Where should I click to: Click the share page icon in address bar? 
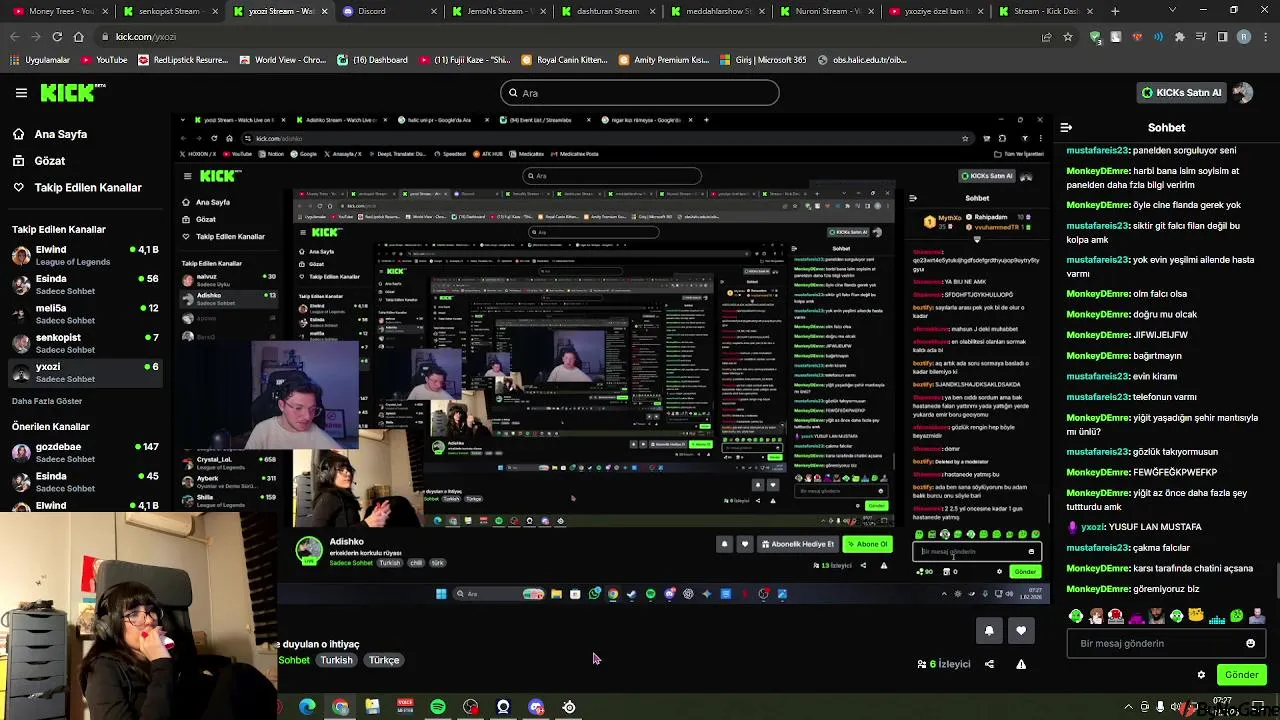click(x=1046, y=37)
